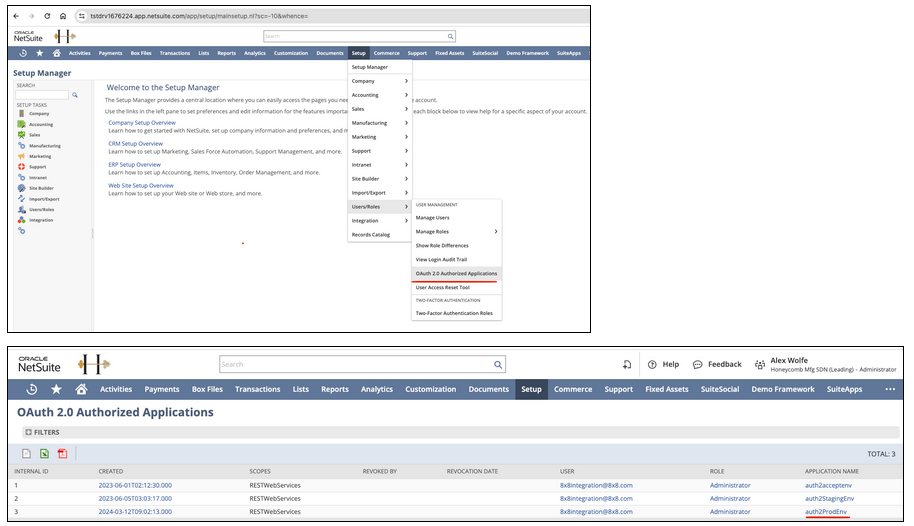Click the Accounting icon in Setup Tasks sidebar
The image size is (914, 526).
(22, 124)
